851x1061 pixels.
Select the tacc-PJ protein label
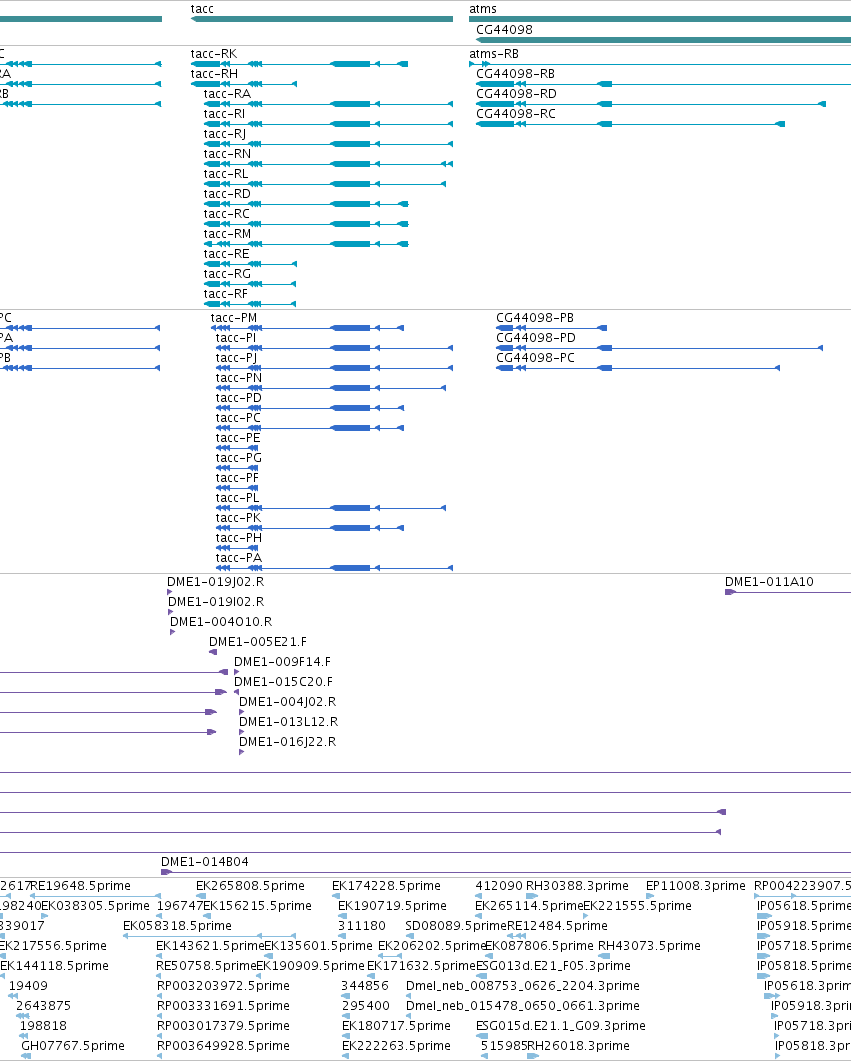pyautogui.click(x=237, y=357)
